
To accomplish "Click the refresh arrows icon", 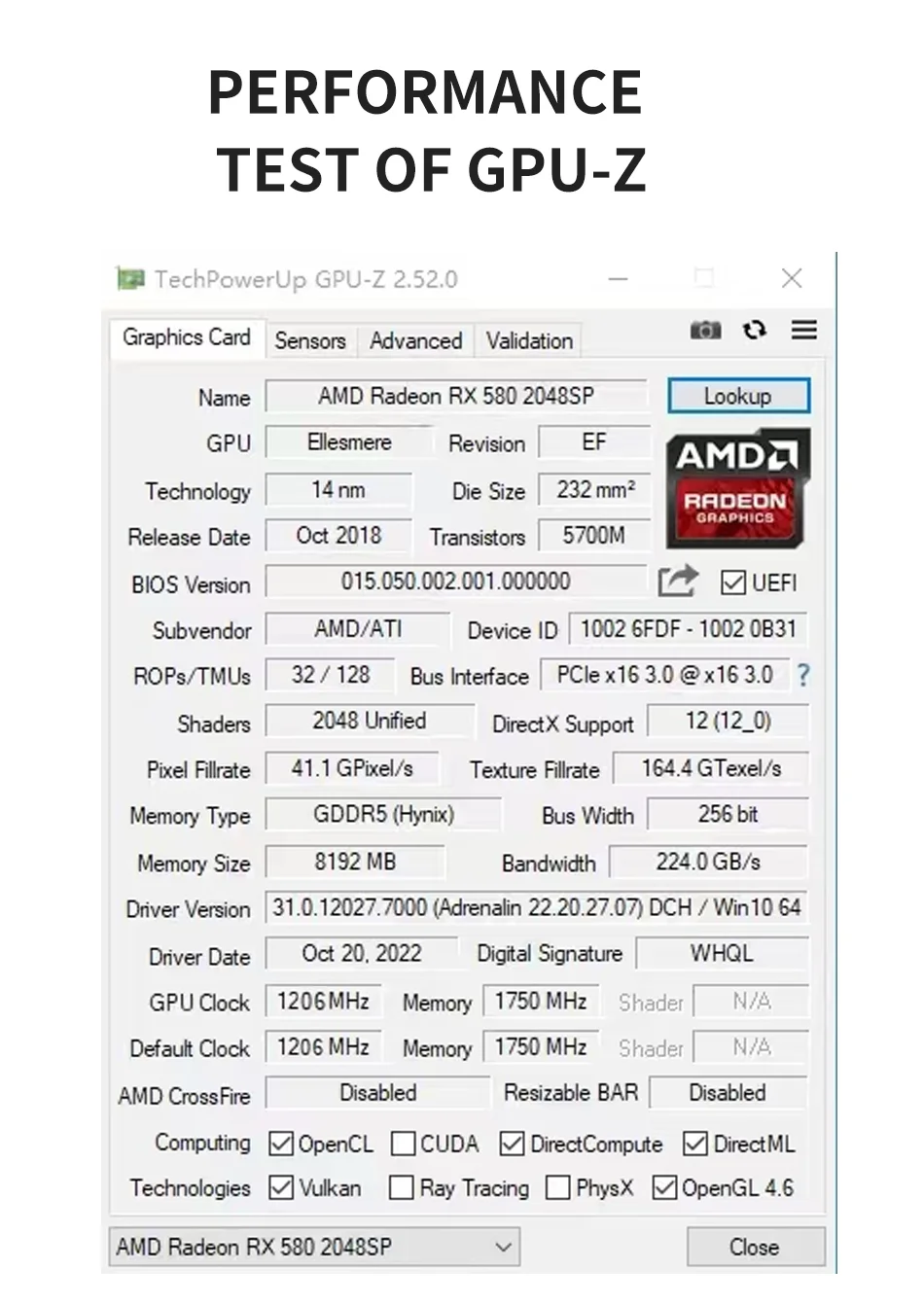I will [755, 331].
